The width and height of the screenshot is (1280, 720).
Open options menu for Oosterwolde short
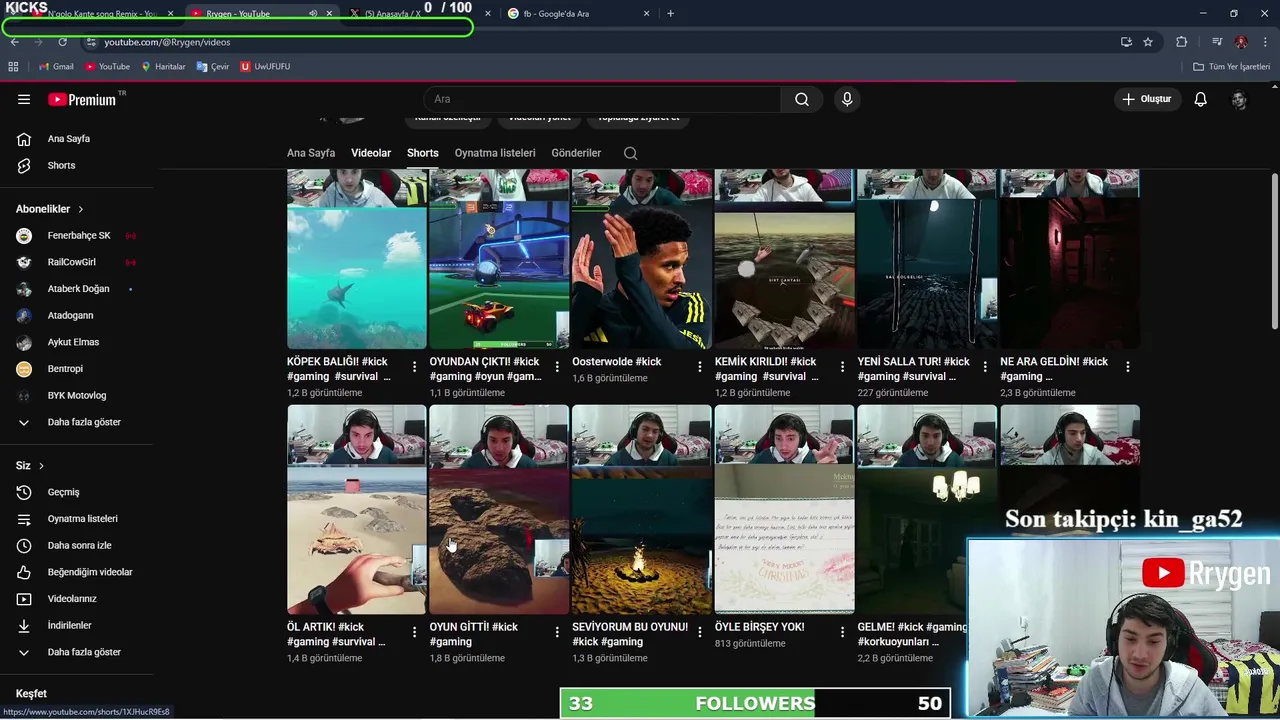click(699, 367)
